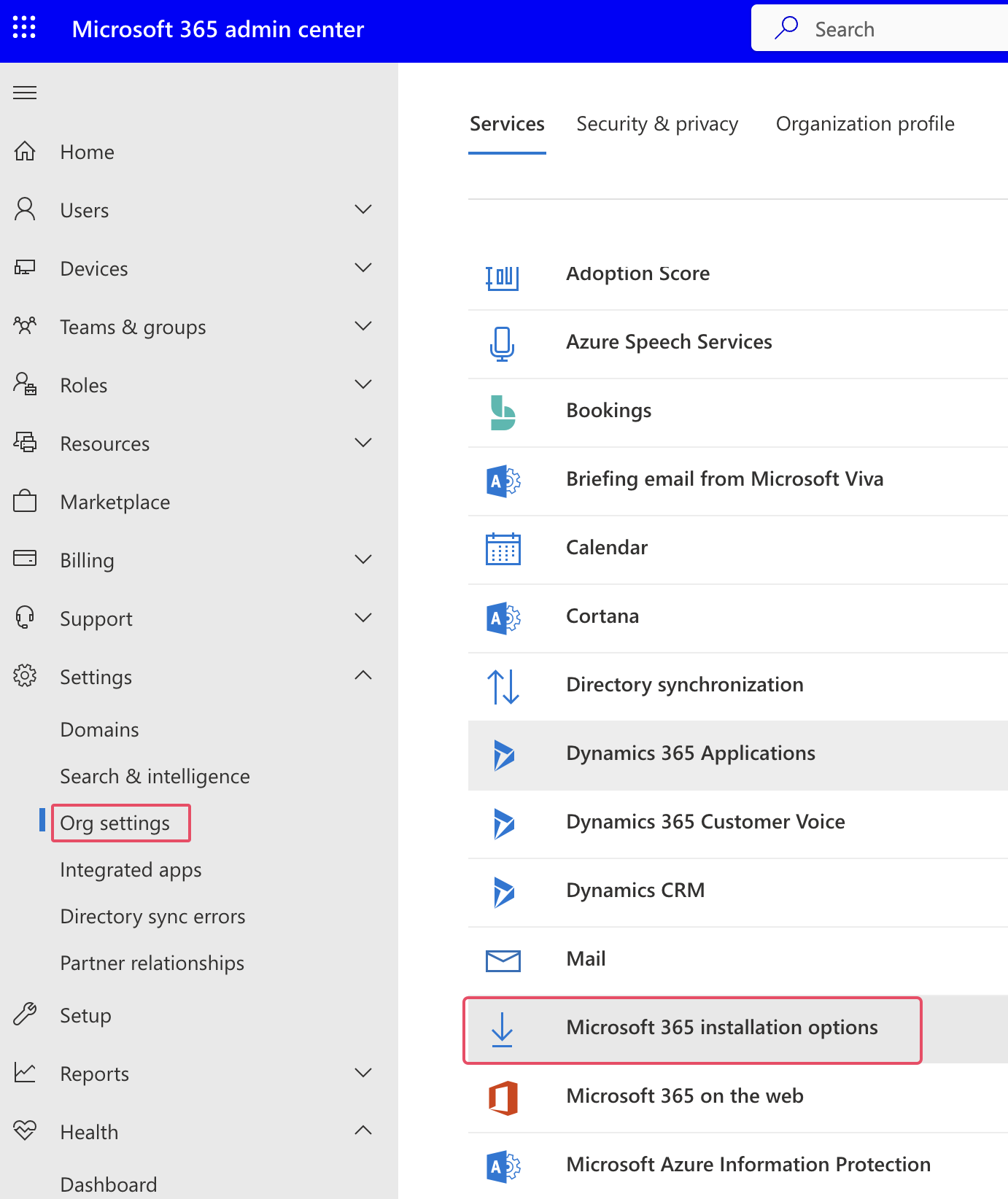This screenshot has width=1008, height=1199.
Task: Open Bookings service row
Action: (738, 413)
